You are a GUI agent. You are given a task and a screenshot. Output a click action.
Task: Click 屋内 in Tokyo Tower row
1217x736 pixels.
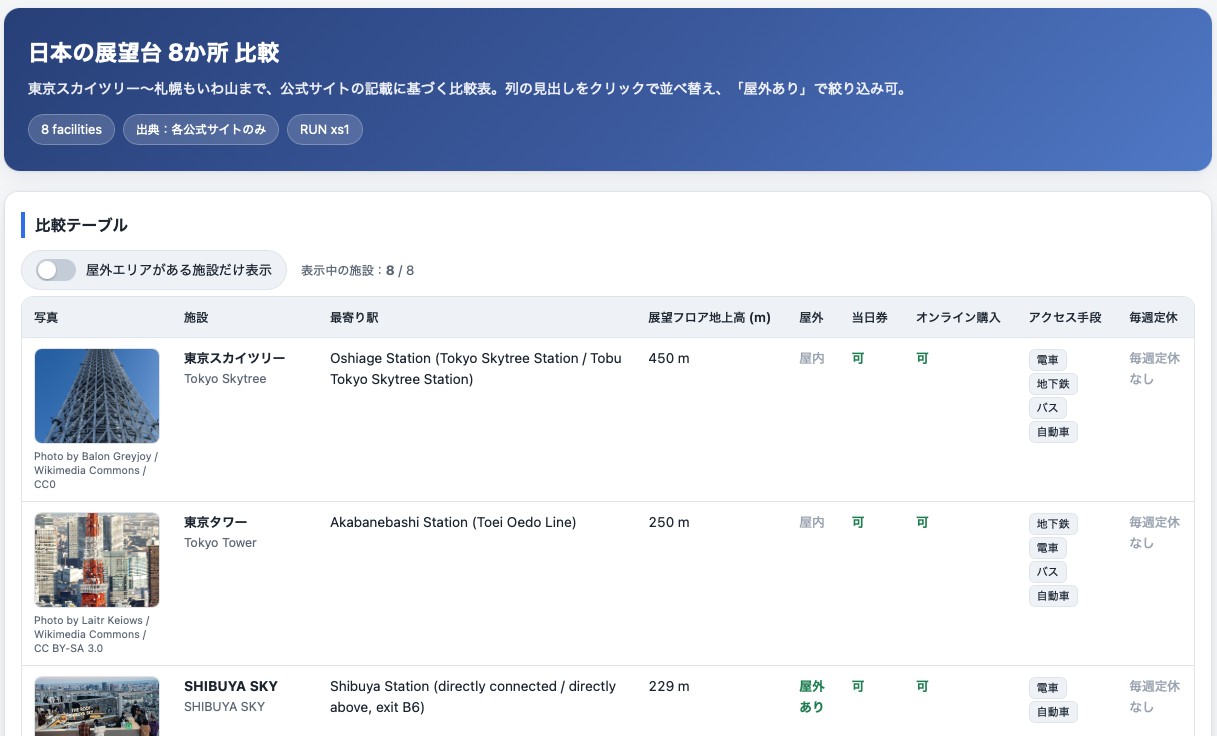coord(811,522)
